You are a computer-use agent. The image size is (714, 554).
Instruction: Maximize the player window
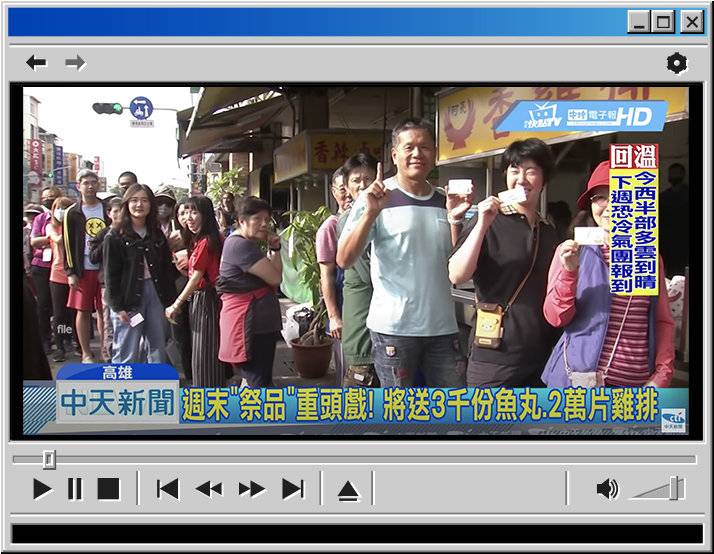[x=663, y=22]
